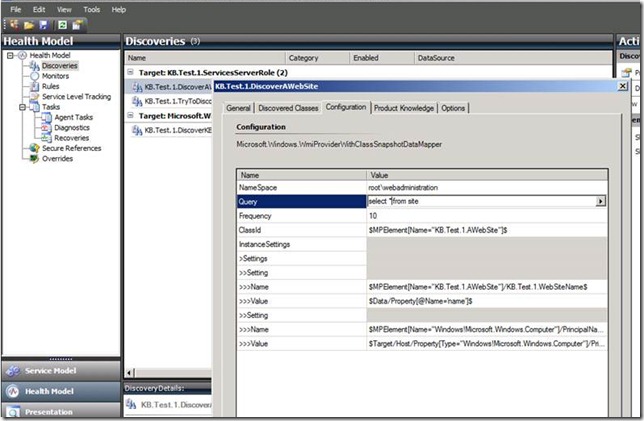Image resolution: width=644 pixels, height=421 pixels.
Task: Open the Help menu
Action: [x=118, y=9]
